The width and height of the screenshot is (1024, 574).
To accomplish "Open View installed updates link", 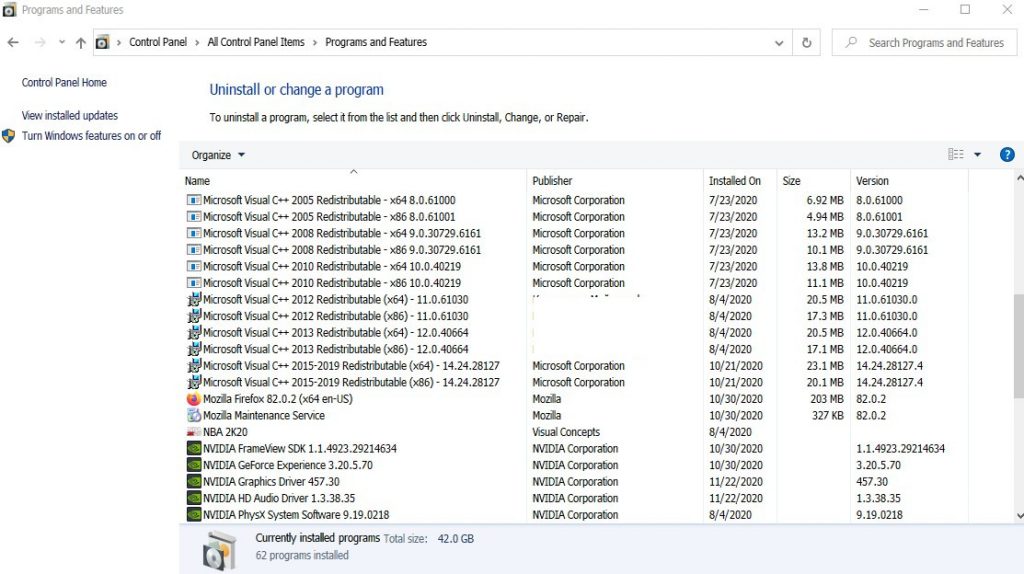I will (70, 116).
